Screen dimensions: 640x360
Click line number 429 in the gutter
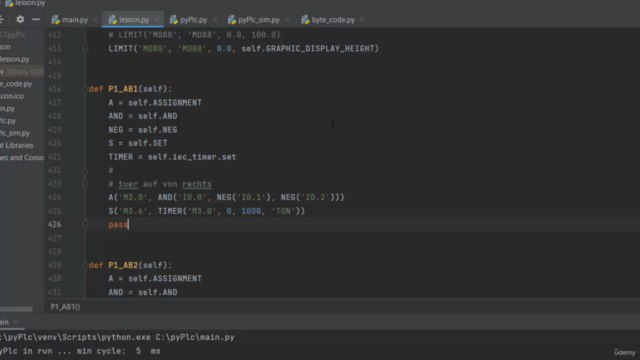click(x=54, y=265)
